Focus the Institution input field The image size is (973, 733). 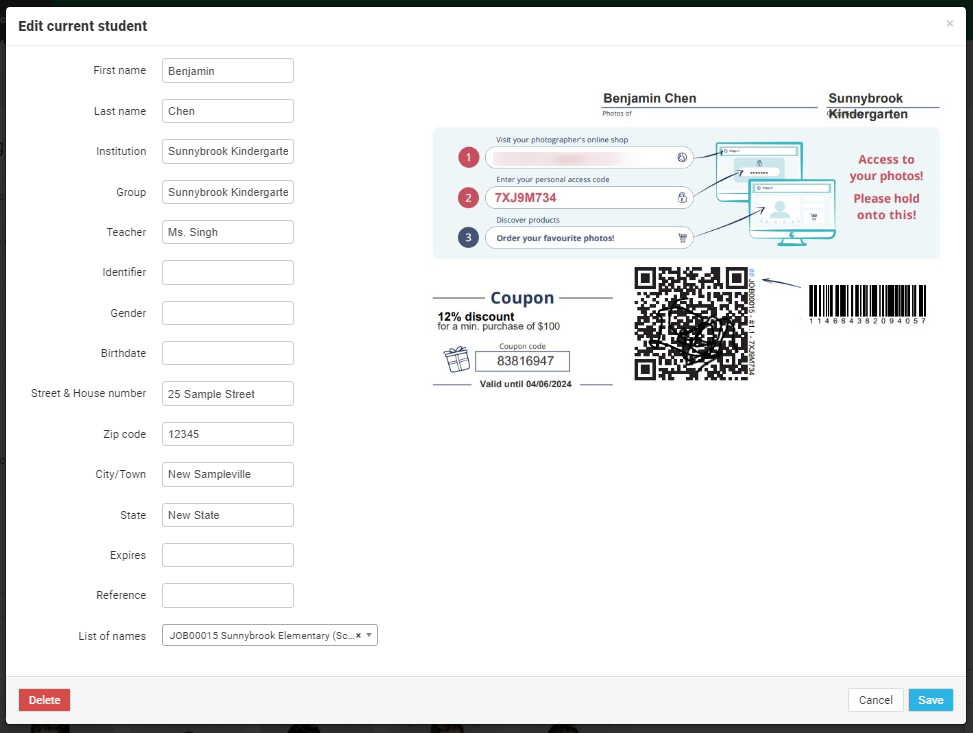tap(228, 151)
